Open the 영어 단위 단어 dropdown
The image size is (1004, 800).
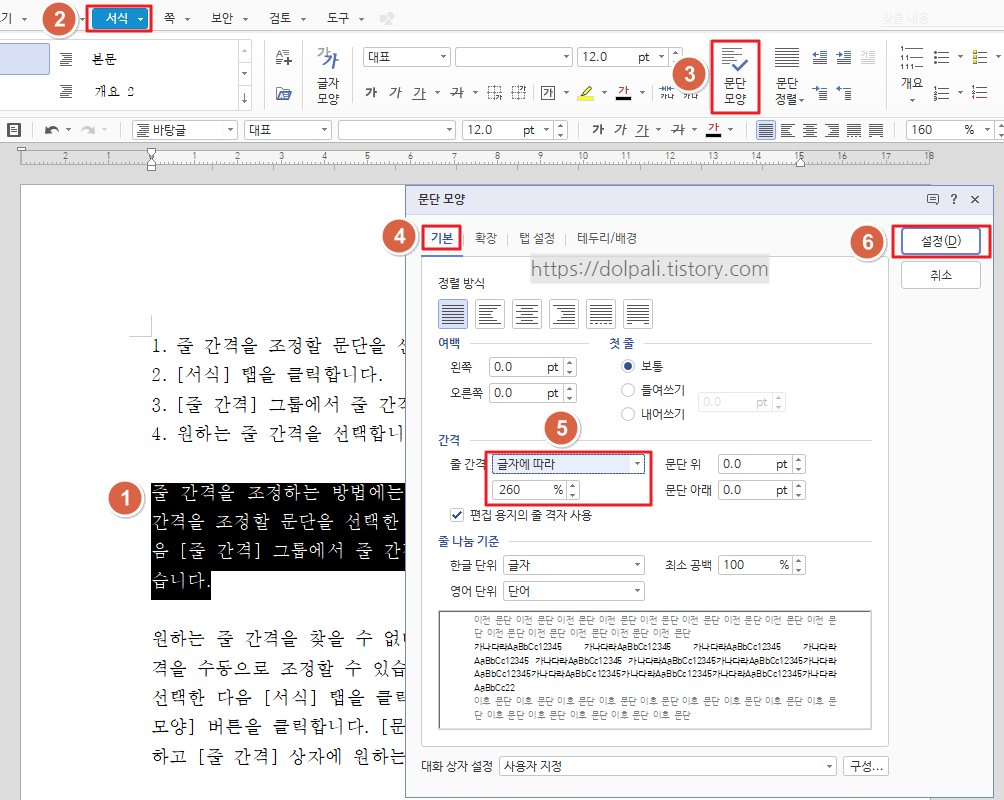[x=574, y=591]
